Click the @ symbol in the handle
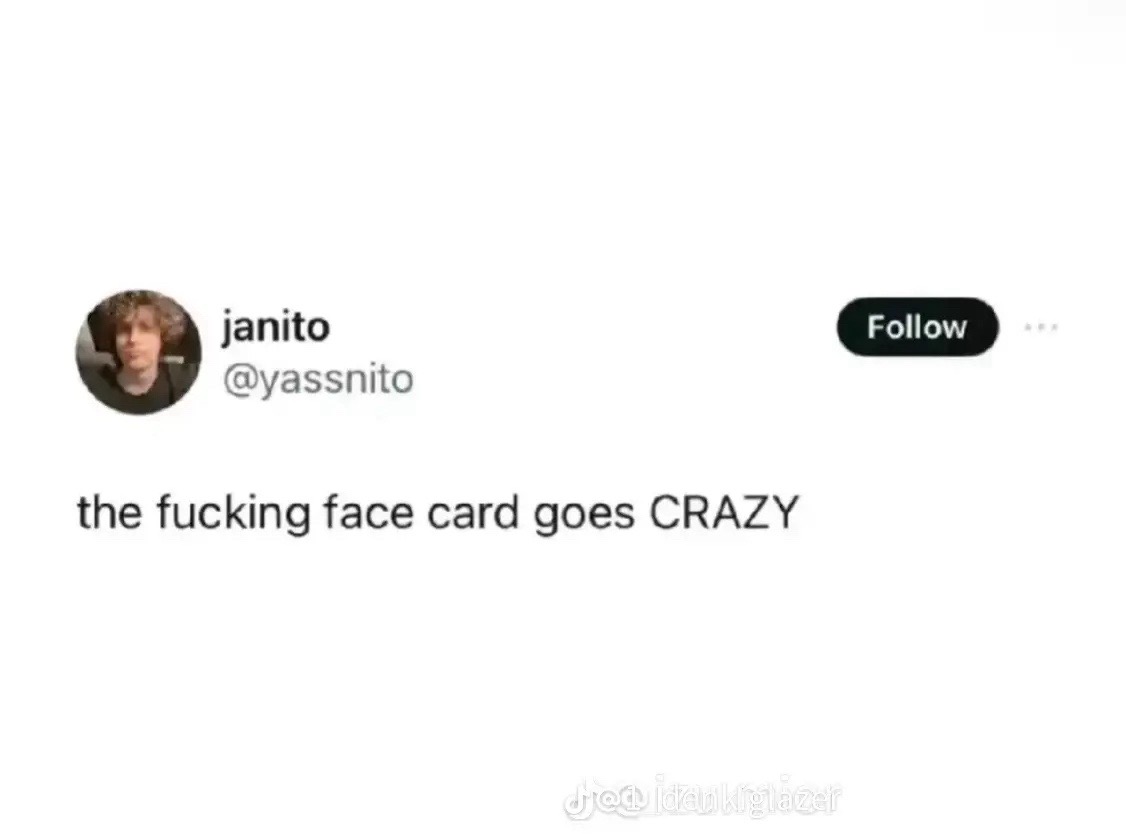1126x838 pixels. [x=239, y=380]
